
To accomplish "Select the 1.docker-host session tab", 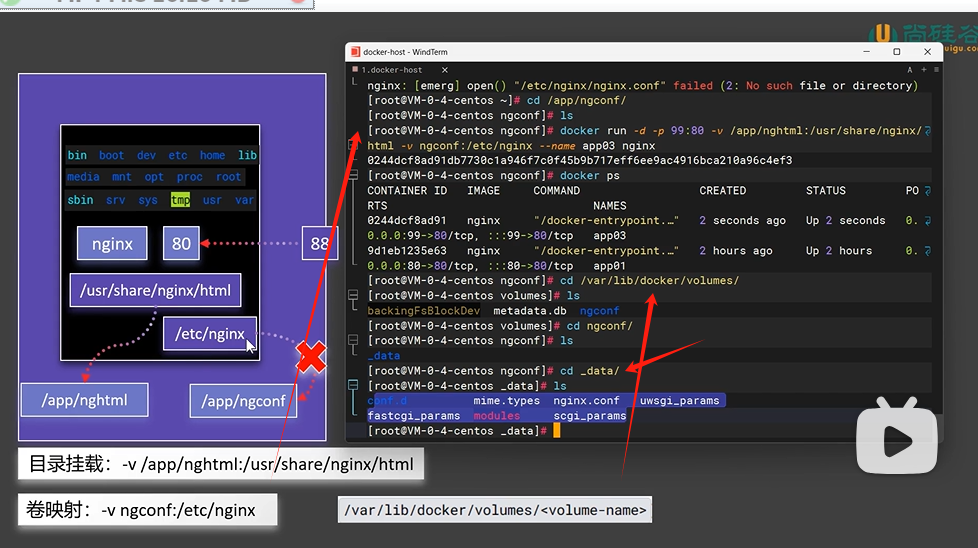I will pyautogui.click(x=392, y=70).
